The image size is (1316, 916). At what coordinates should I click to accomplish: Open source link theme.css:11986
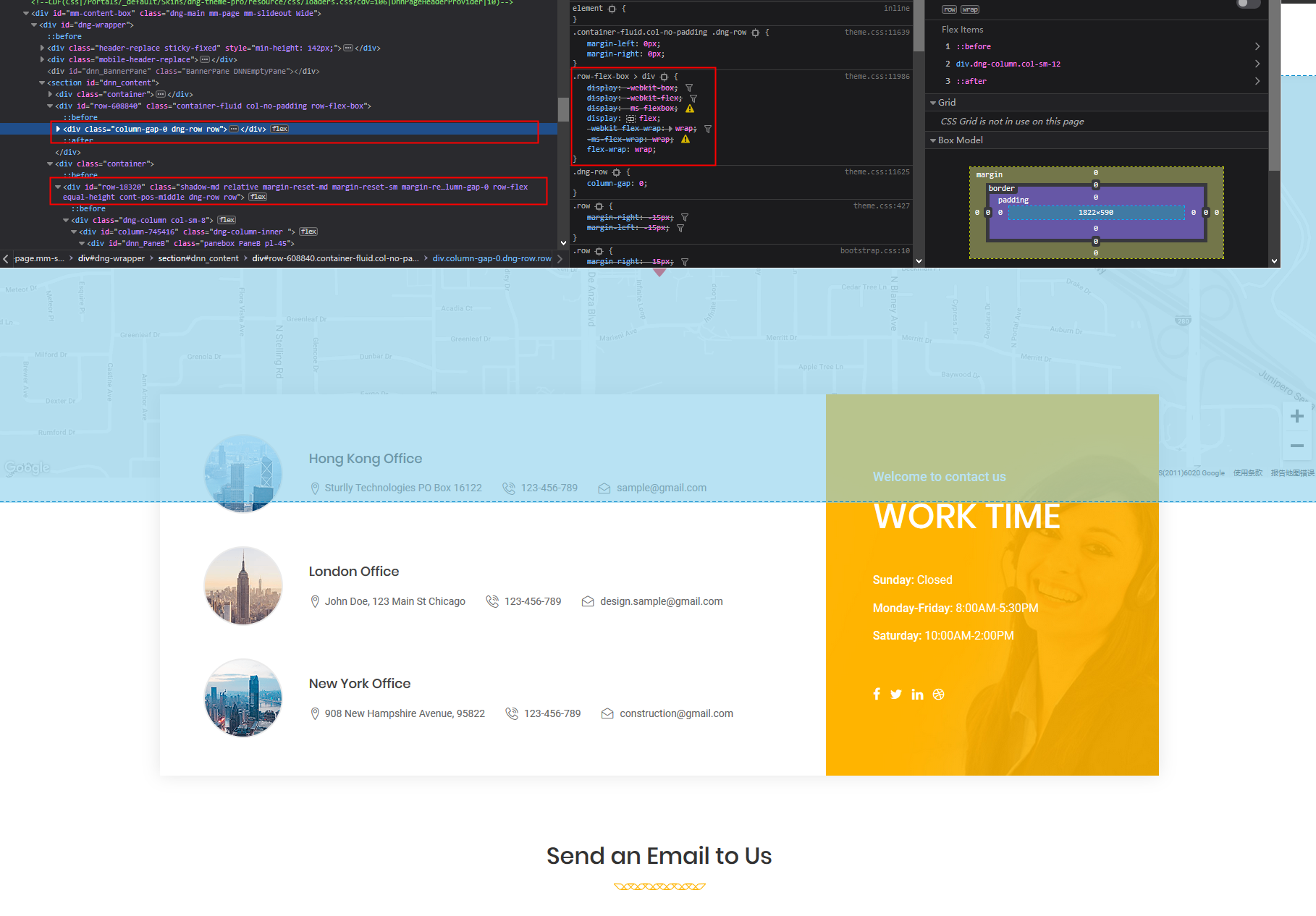coord(877,77)
